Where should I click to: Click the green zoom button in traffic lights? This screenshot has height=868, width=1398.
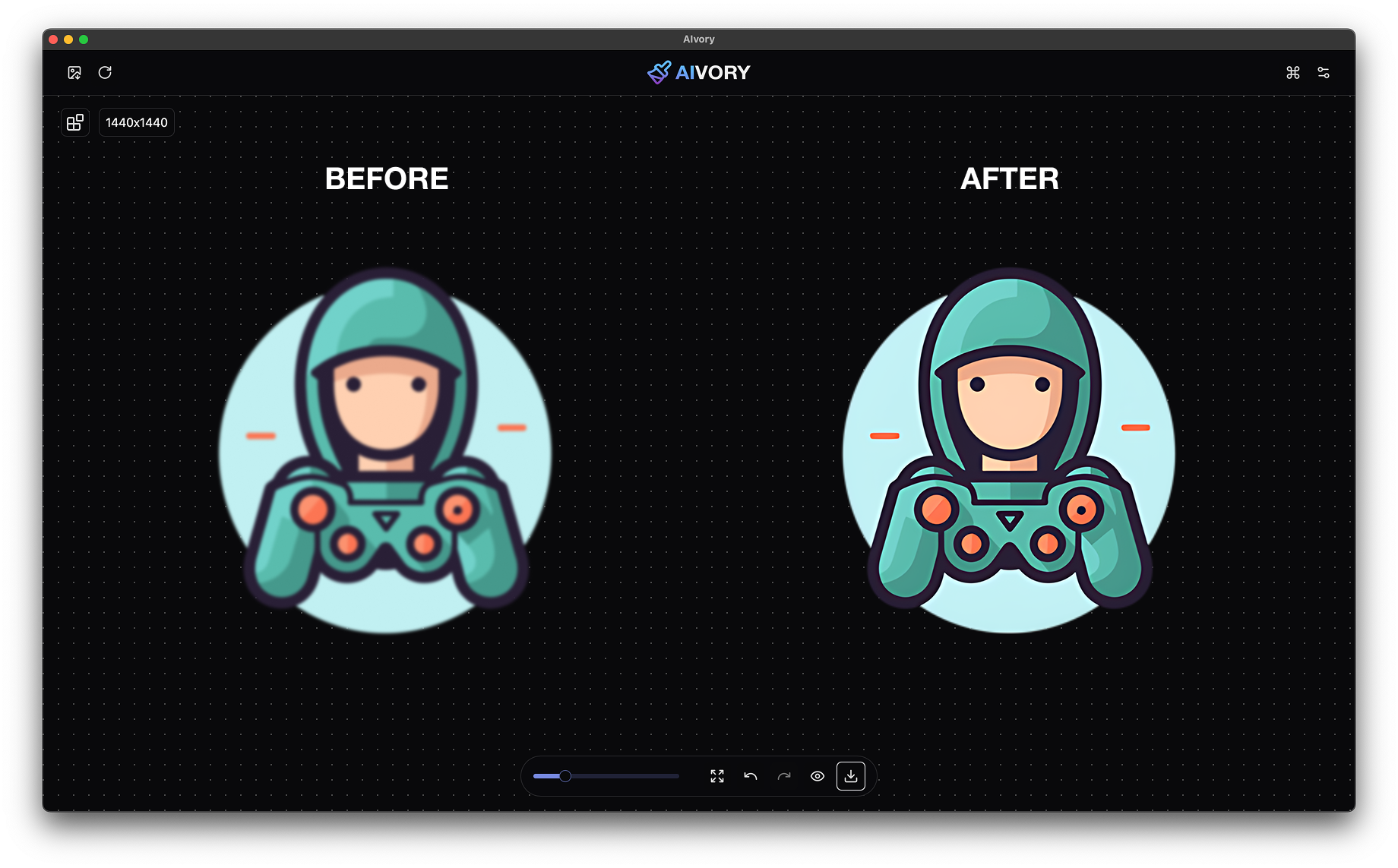84,39
